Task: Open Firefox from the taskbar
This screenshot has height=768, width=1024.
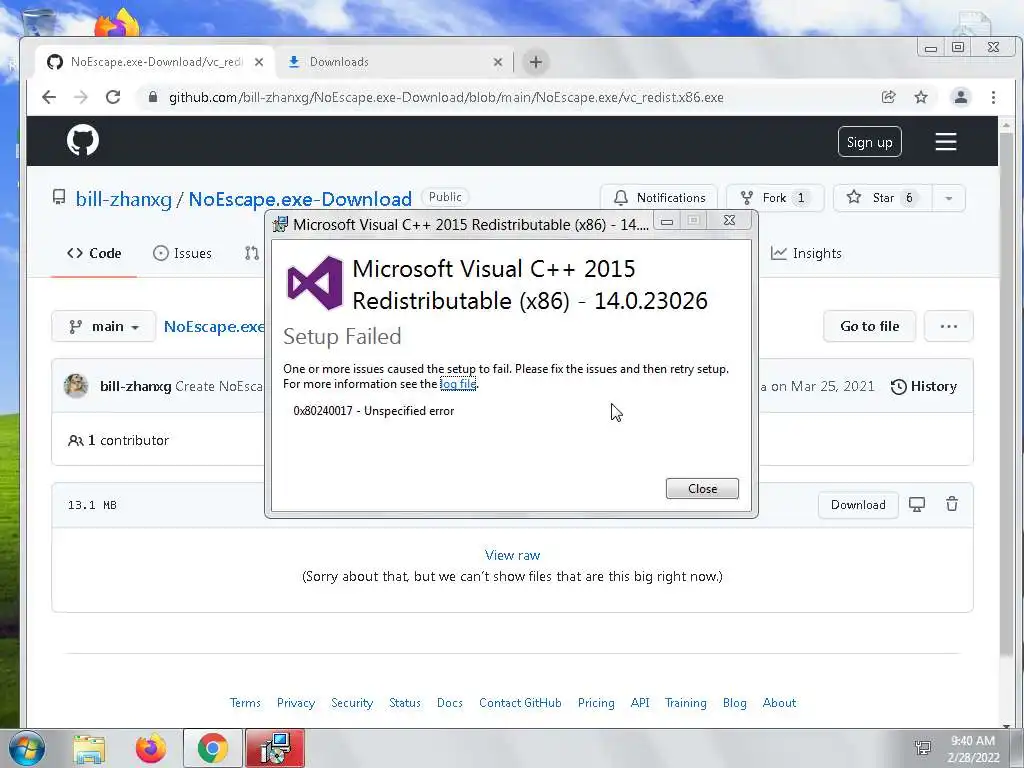Action: (151, 748)
